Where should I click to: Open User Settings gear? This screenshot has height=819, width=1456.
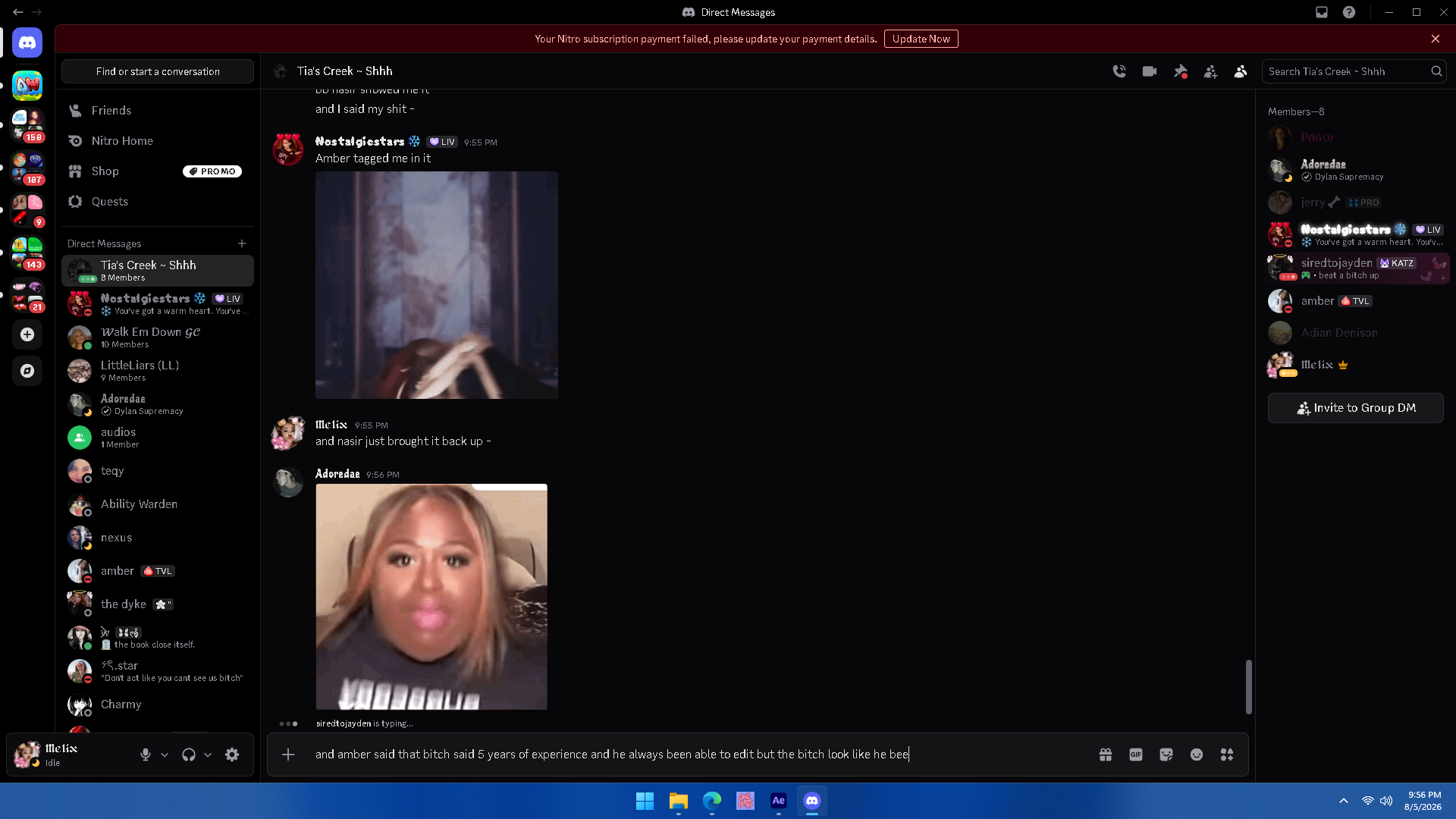(232, 755)
